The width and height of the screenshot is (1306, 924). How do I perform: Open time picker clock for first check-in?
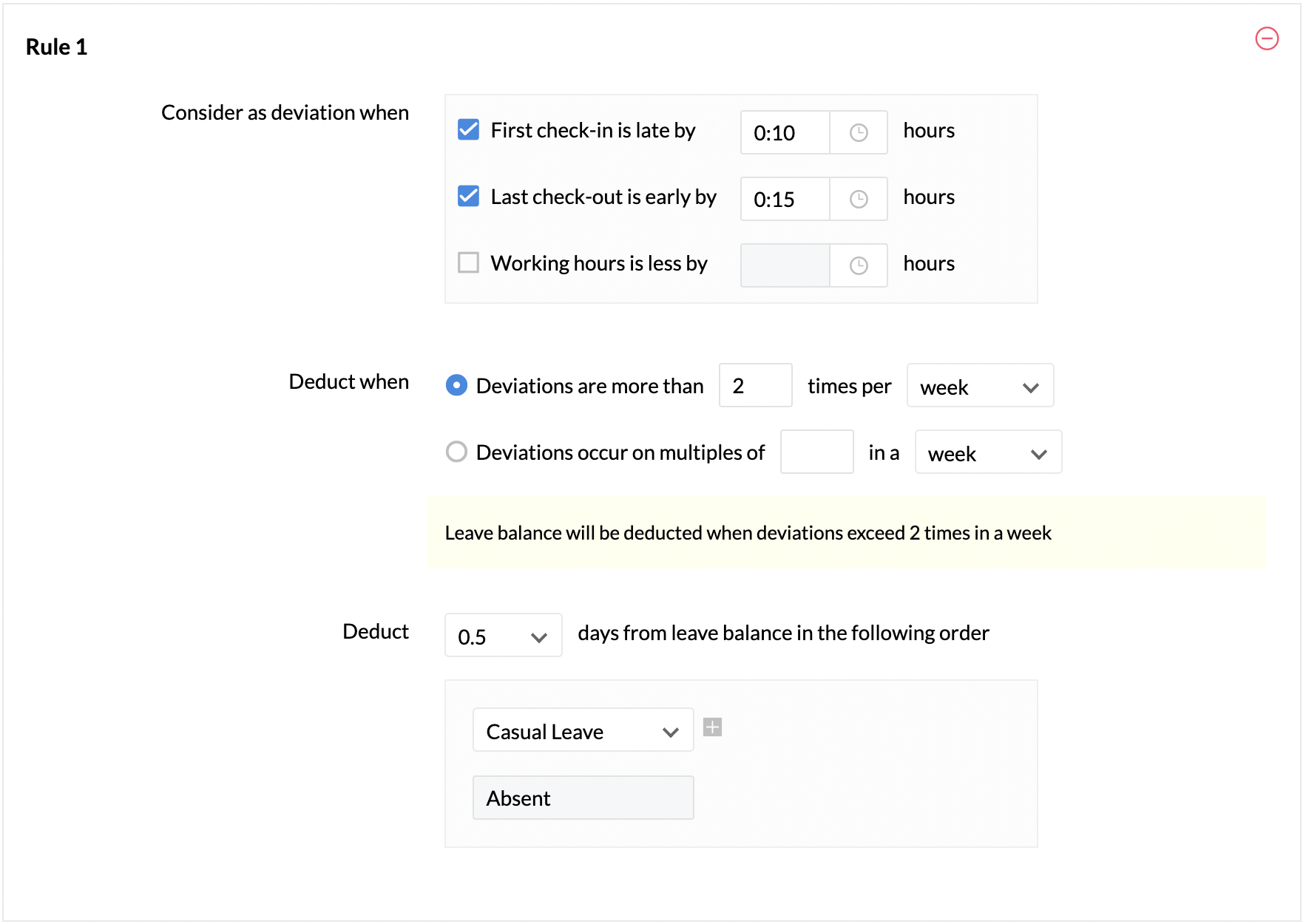(858, 132)
